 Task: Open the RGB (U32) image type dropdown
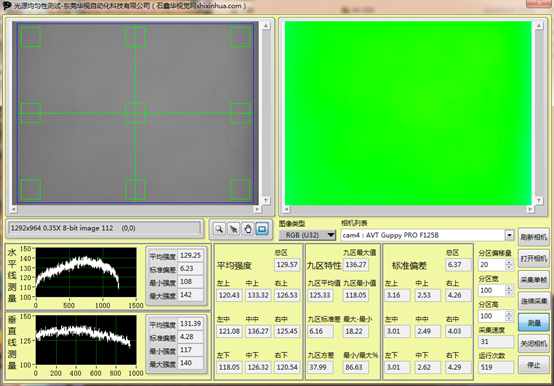[307, 235]
